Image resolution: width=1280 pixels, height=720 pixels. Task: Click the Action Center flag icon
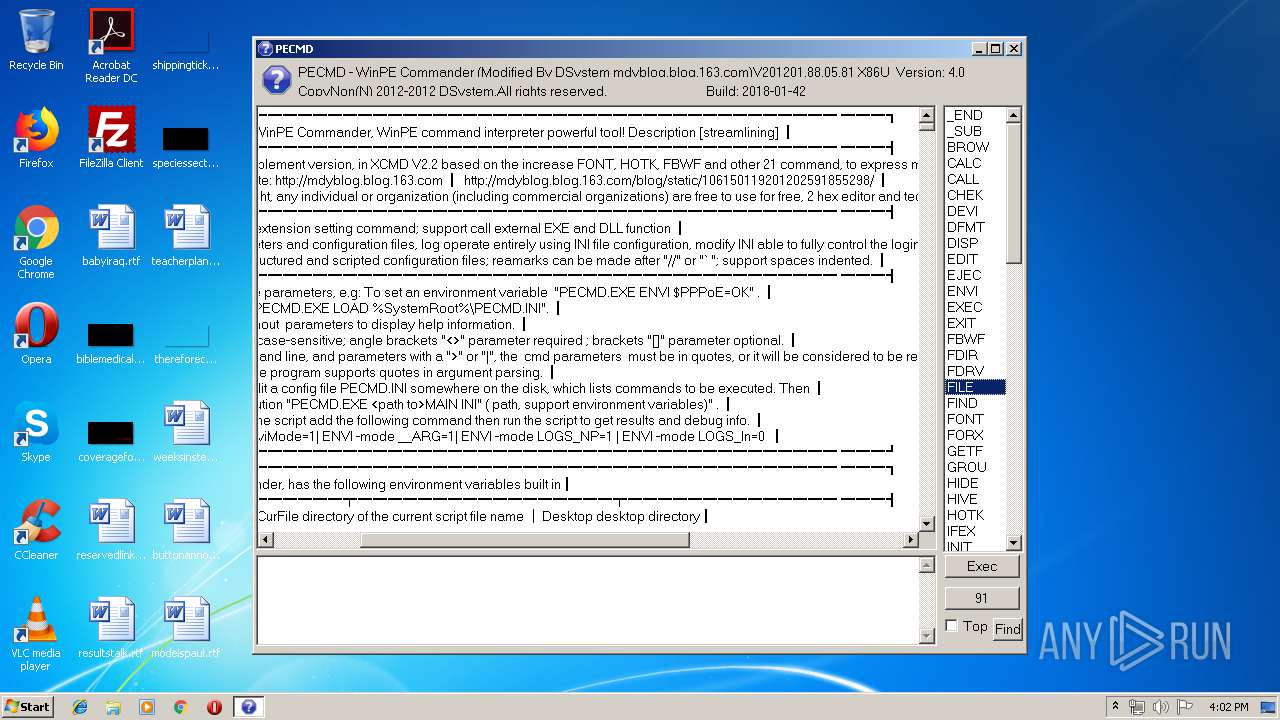(x=1185, y=707)
